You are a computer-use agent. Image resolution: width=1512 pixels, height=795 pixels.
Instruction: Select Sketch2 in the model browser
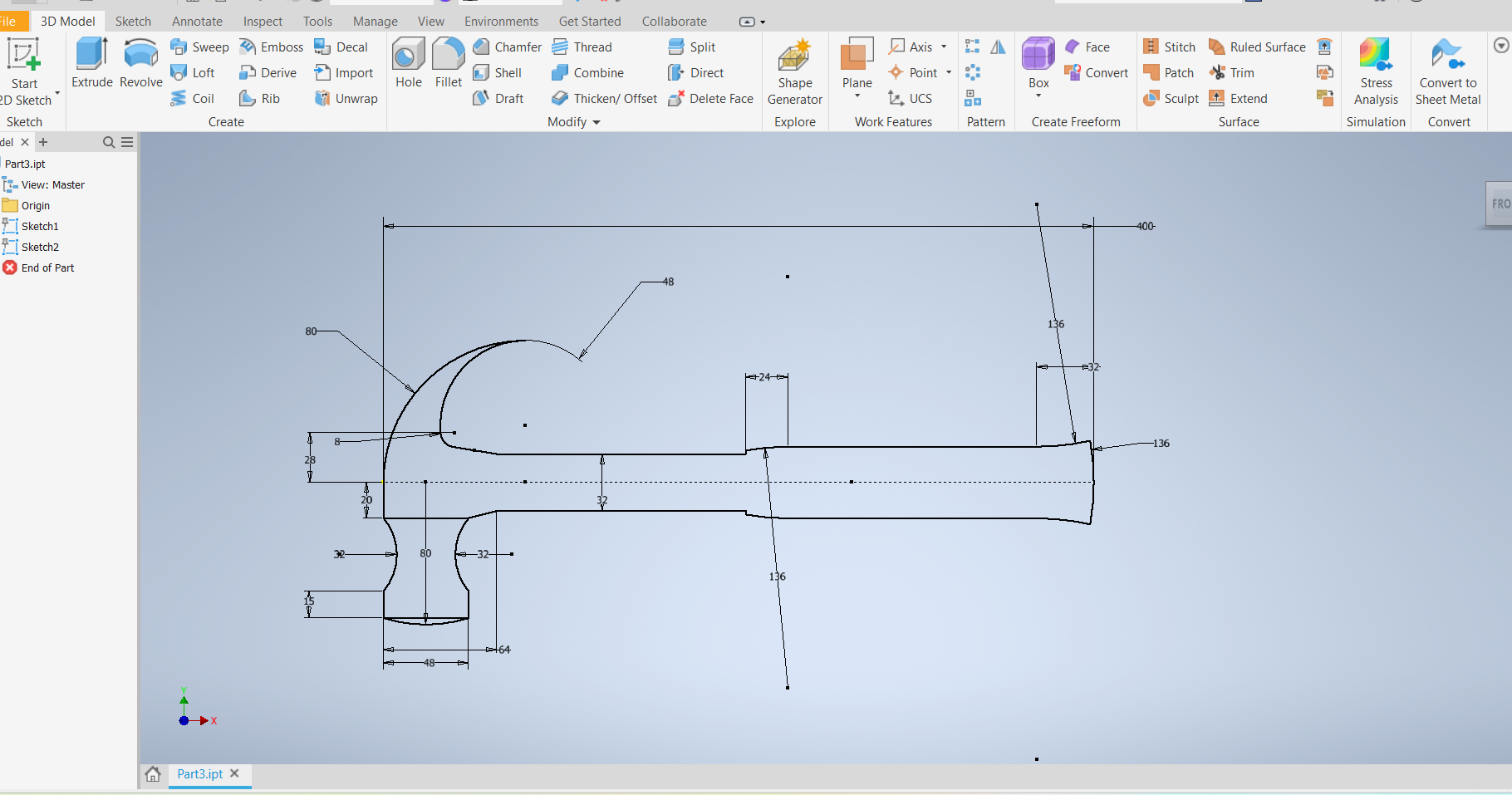point(40,247)
